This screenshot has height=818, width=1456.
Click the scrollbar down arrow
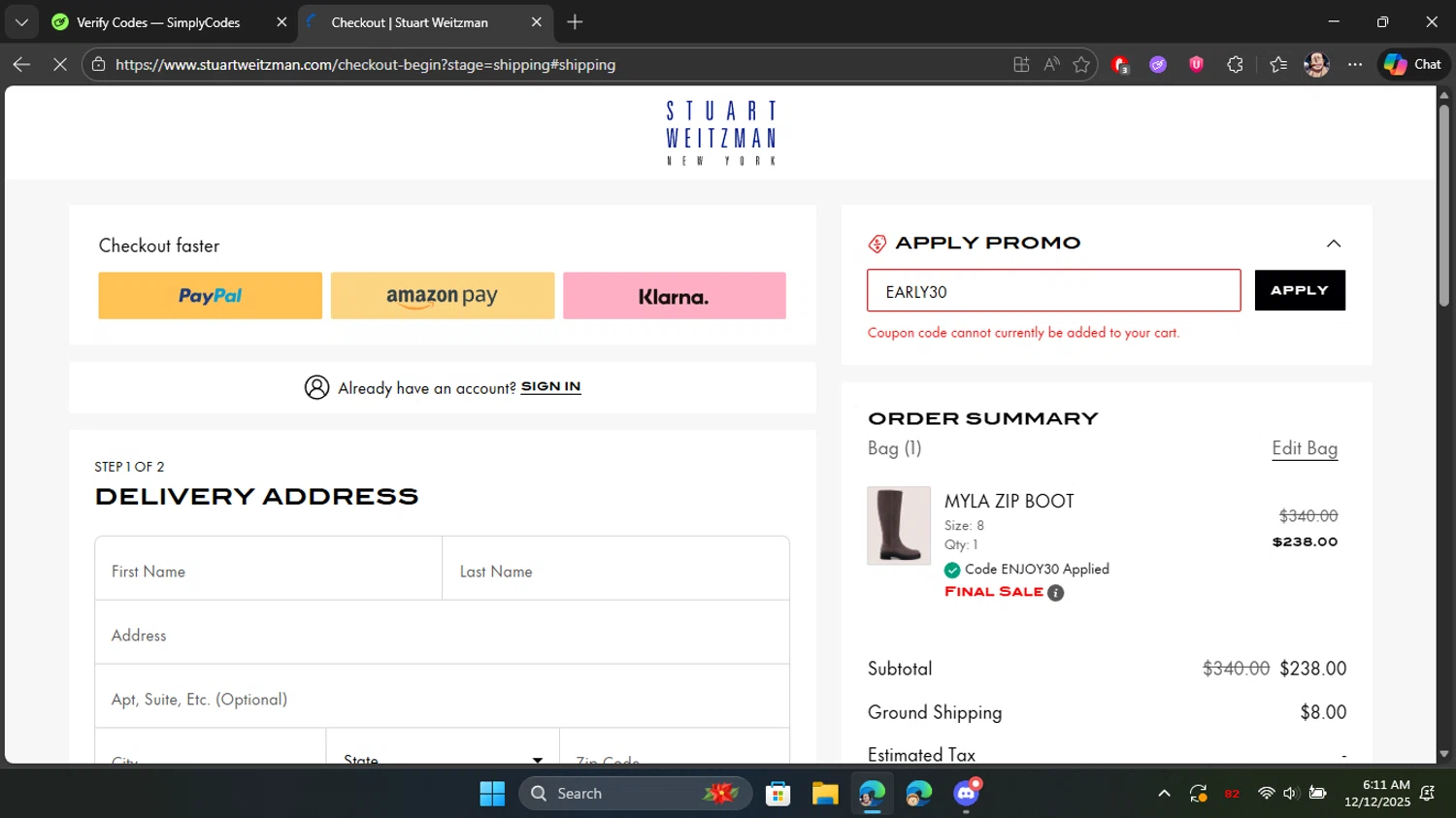[1444, 754]
